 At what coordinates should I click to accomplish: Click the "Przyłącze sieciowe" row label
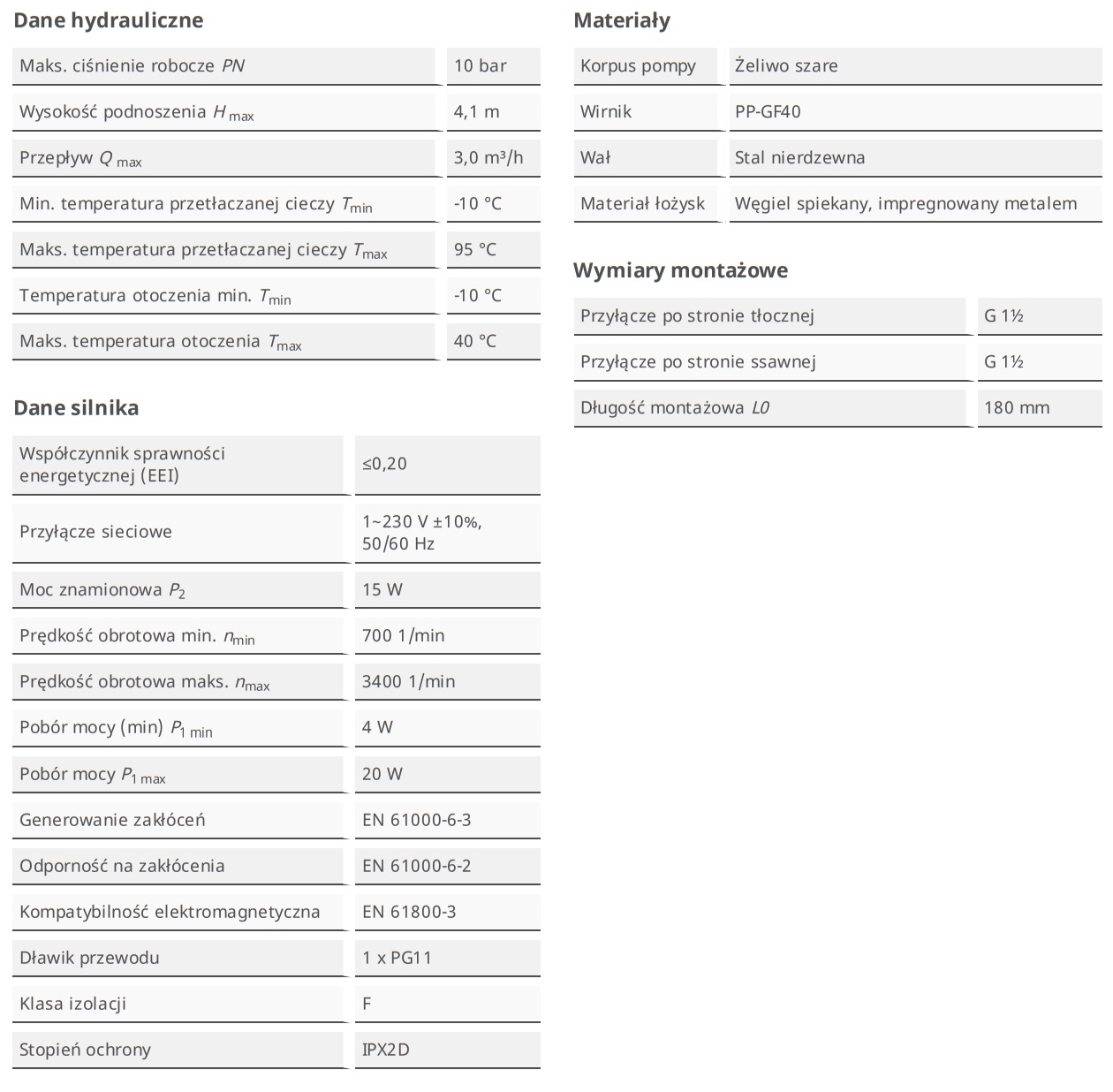[95, 531]
